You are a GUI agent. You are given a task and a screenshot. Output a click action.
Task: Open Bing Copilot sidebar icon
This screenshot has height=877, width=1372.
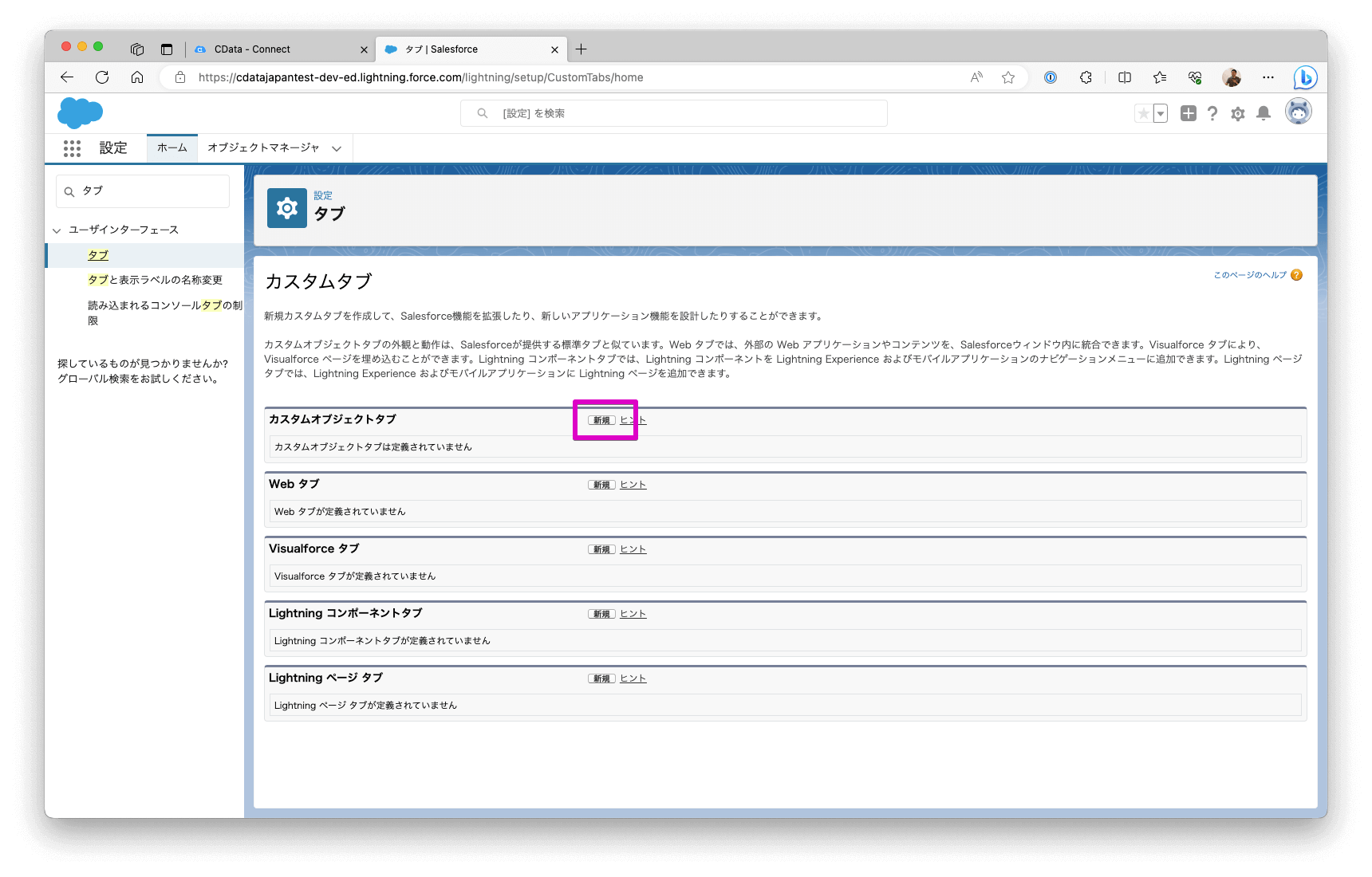pyautogui.click(x=1305, y=77)
